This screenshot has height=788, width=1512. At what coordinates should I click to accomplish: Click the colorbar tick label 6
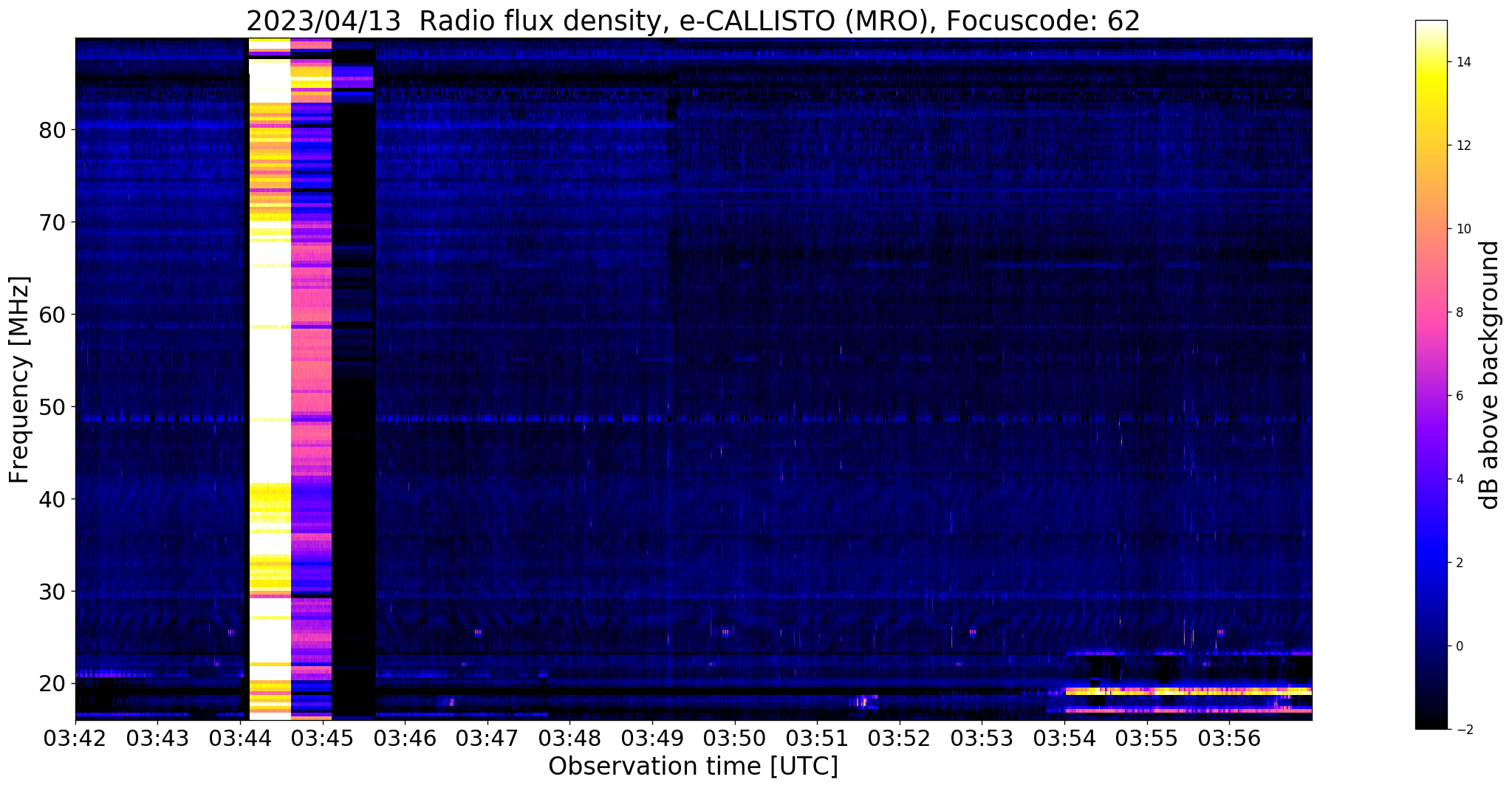pyautogui.click(x=1459, y=396)
